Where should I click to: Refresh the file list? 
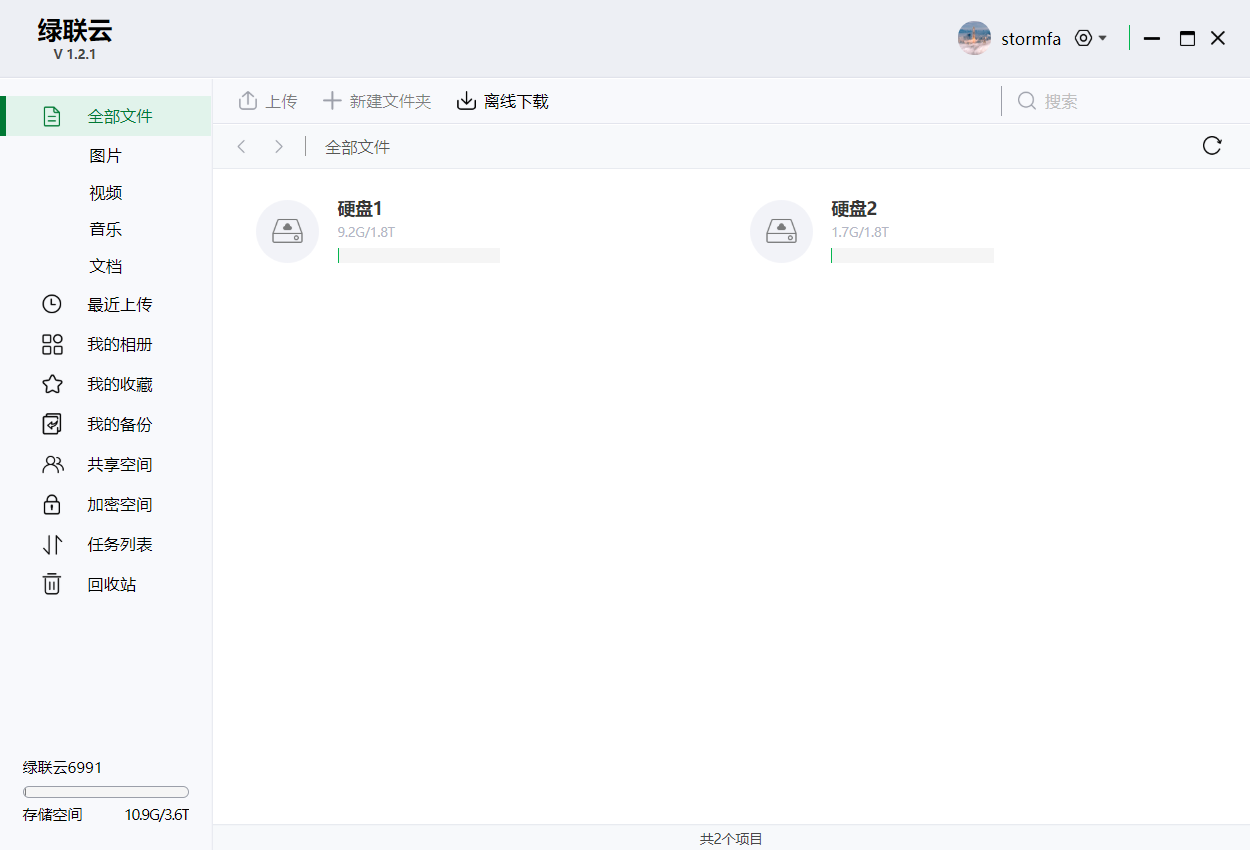pos(1212,146)
